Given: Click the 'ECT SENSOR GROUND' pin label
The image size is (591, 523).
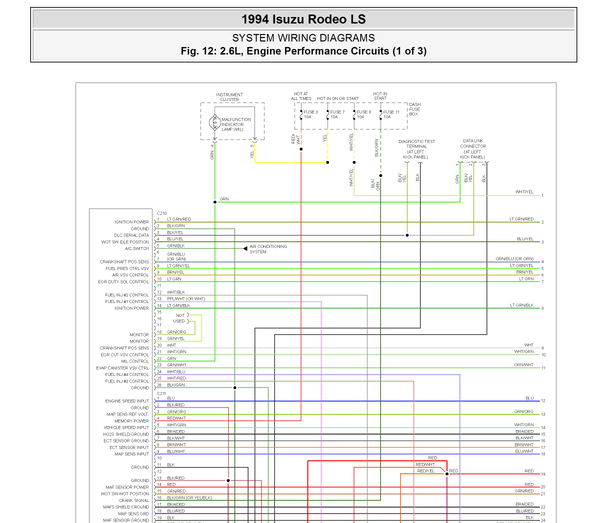Looking at the screenshot, I should pyautogui.click(x=126, y=441).
